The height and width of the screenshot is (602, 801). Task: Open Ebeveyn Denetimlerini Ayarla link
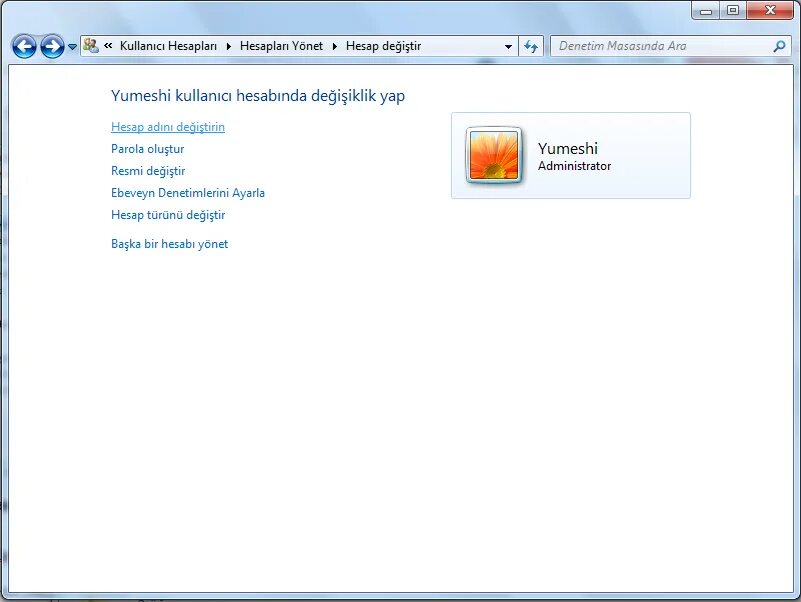pos(187,193)
